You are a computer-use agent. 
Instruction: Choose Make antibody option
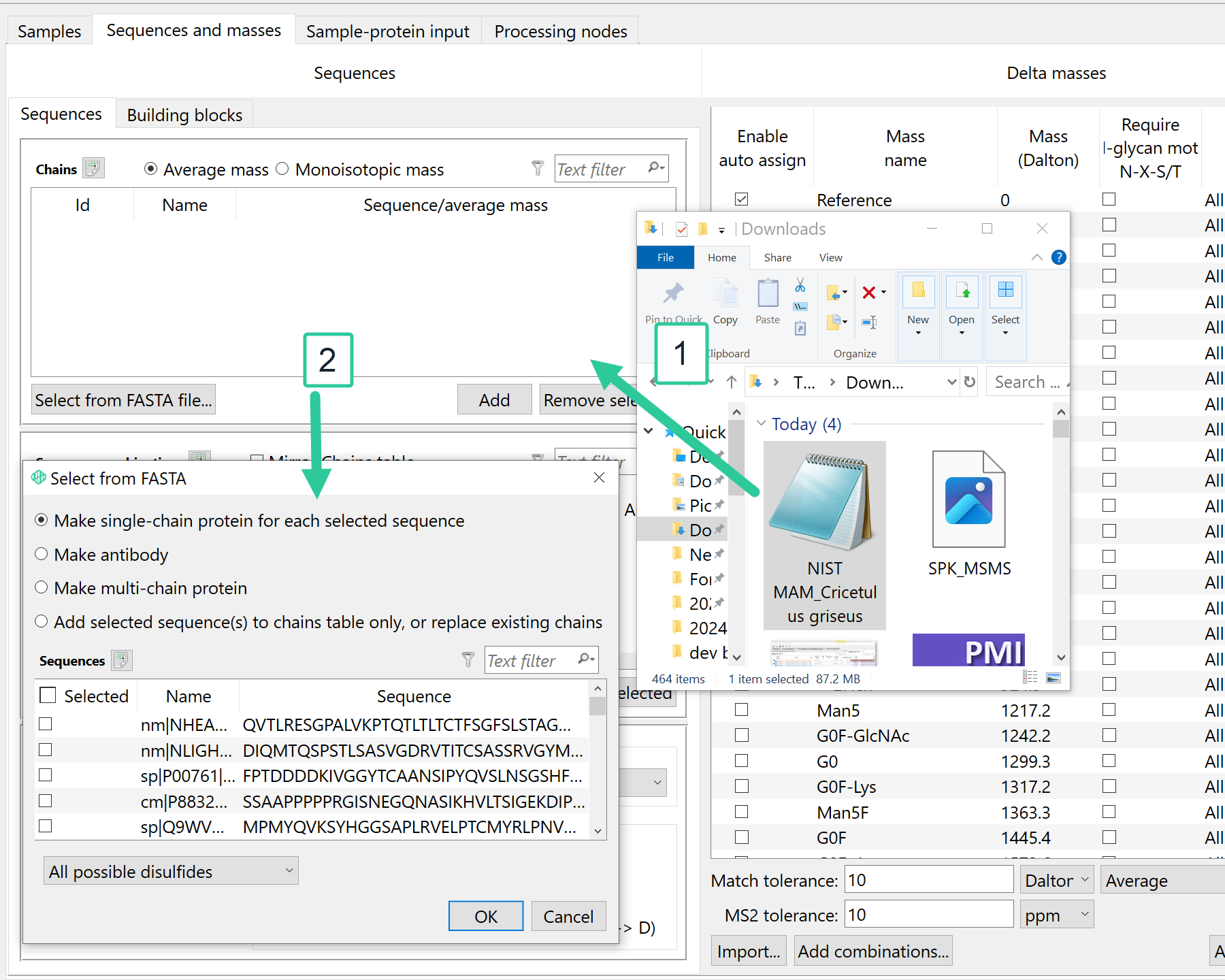pyautogui.click(x=42, y=554)
